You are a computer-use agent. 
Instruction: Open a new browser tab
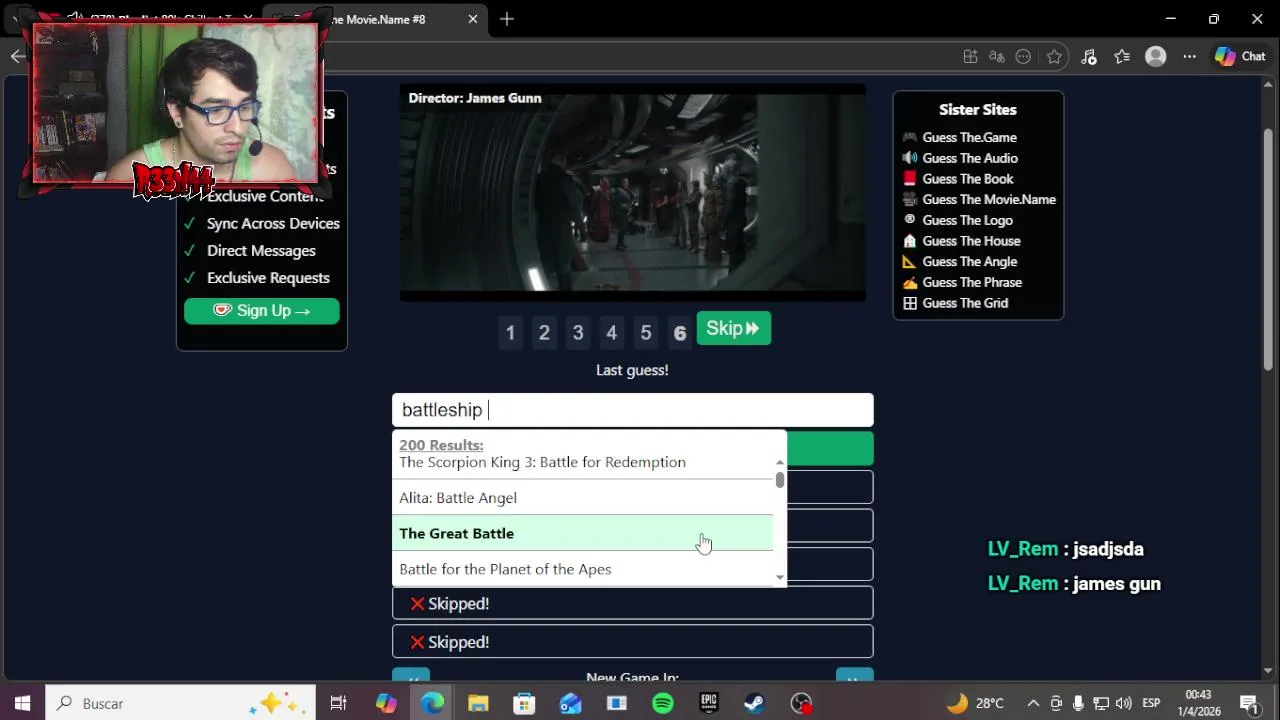[x=507, y=19]
